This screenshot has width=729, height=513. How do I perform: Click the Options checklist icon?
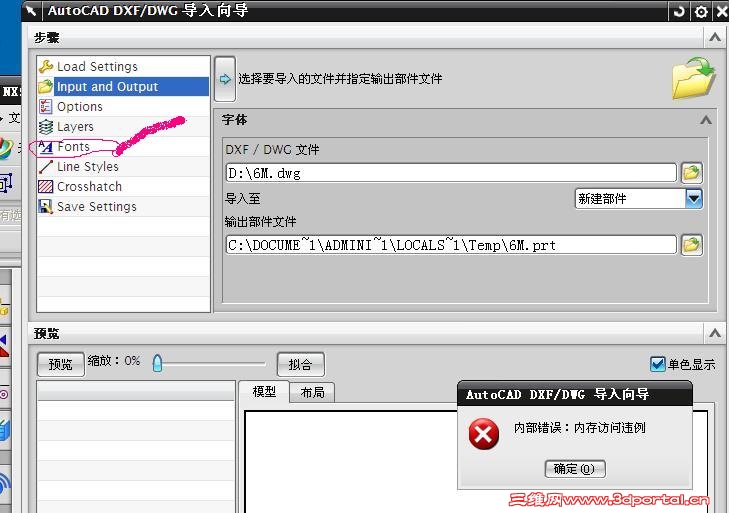[x=46, y=107]
